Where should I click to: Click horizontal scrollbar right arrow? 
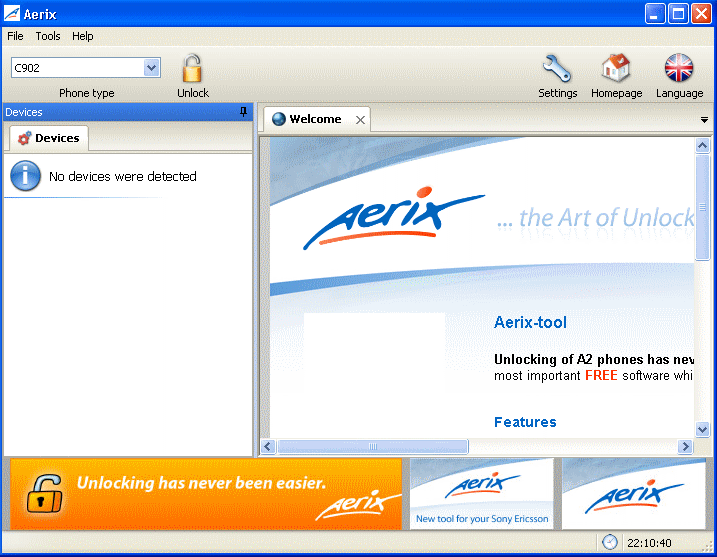coord(685,446)
